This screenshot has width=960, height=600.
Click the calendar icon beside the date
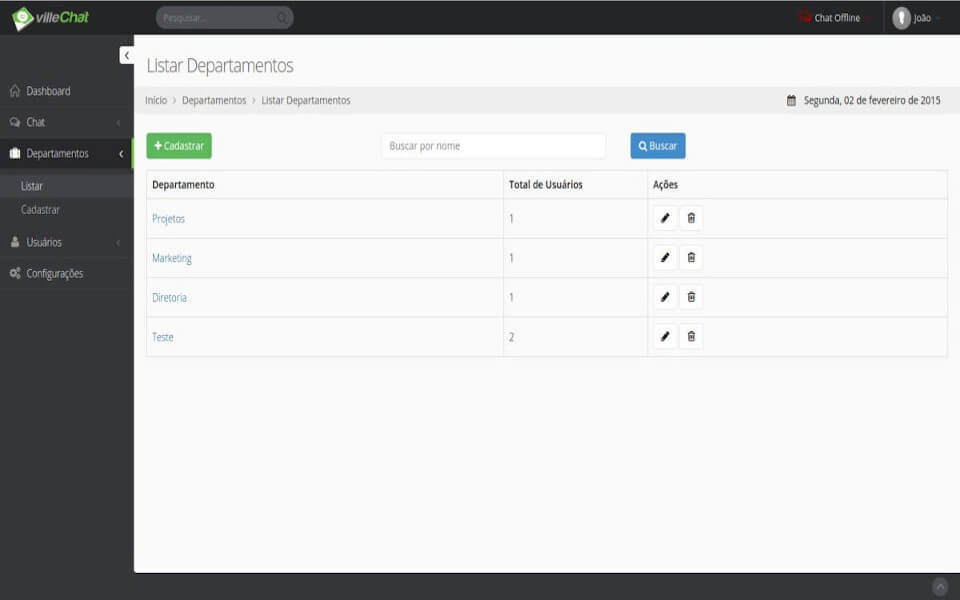[791, 100]
